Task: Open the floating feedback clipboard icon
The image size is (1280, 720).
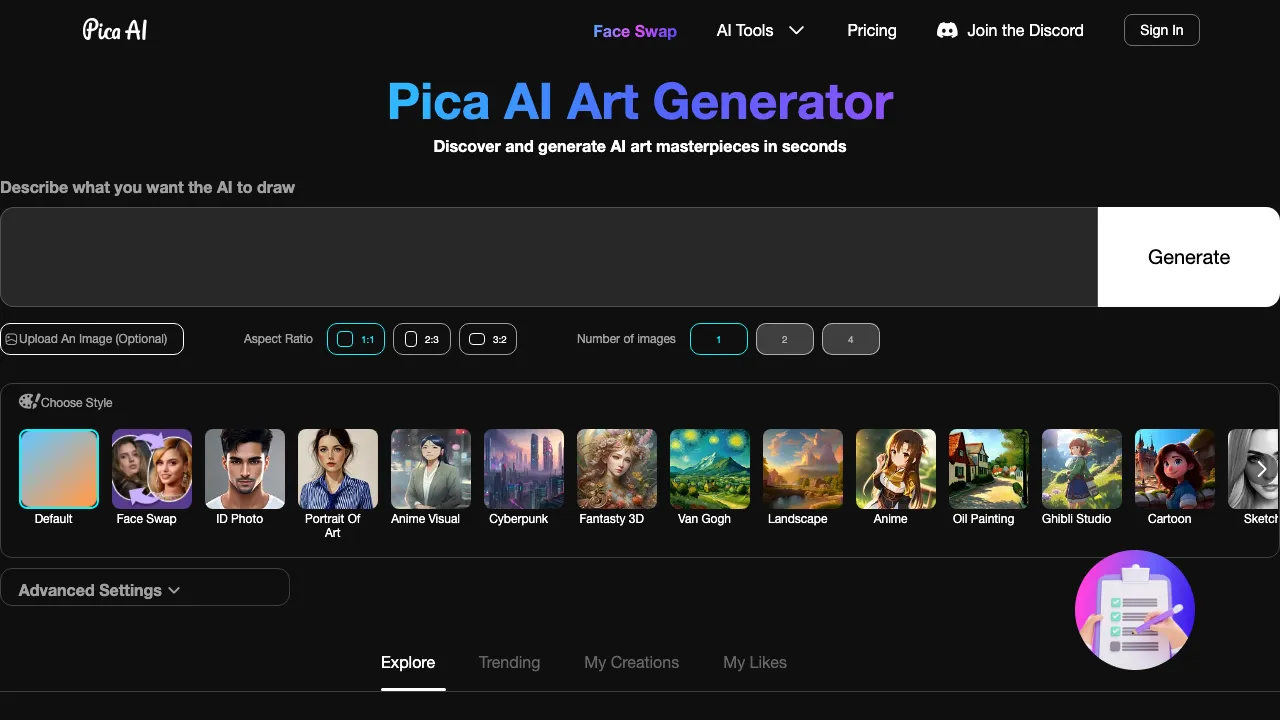Action: pos(1134,609)
